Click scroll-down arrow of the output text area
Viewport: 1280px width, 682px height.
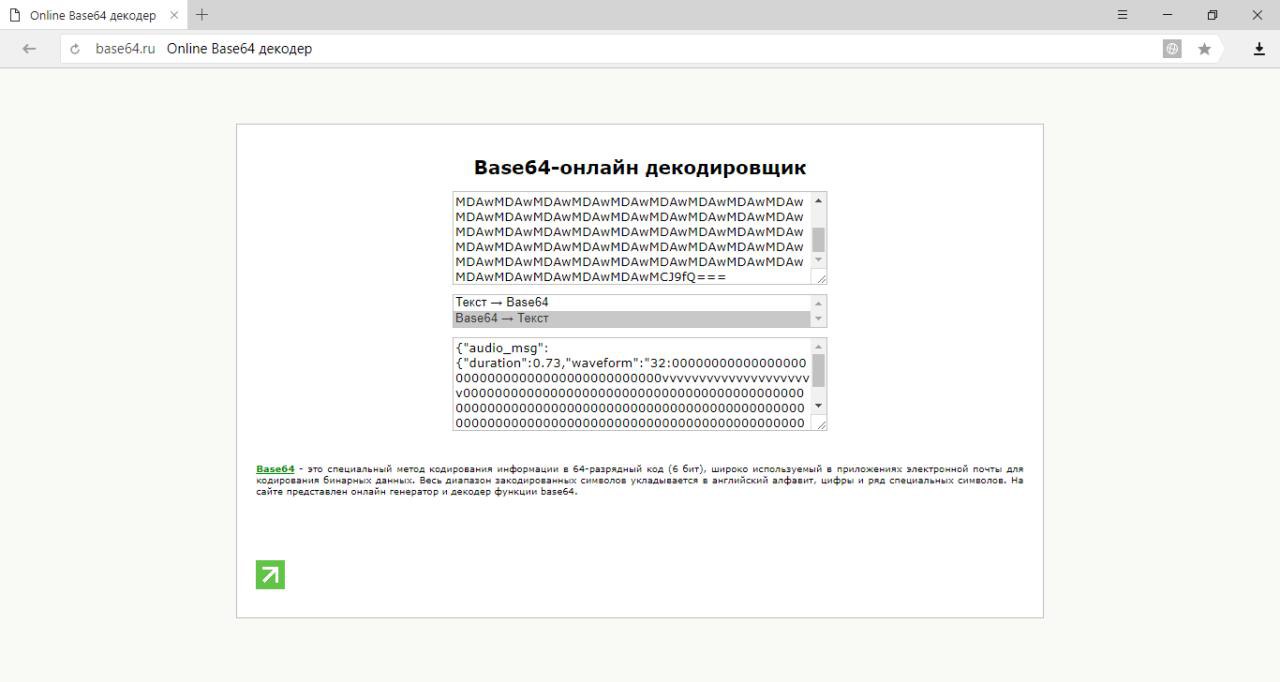(x=819, y=406)
